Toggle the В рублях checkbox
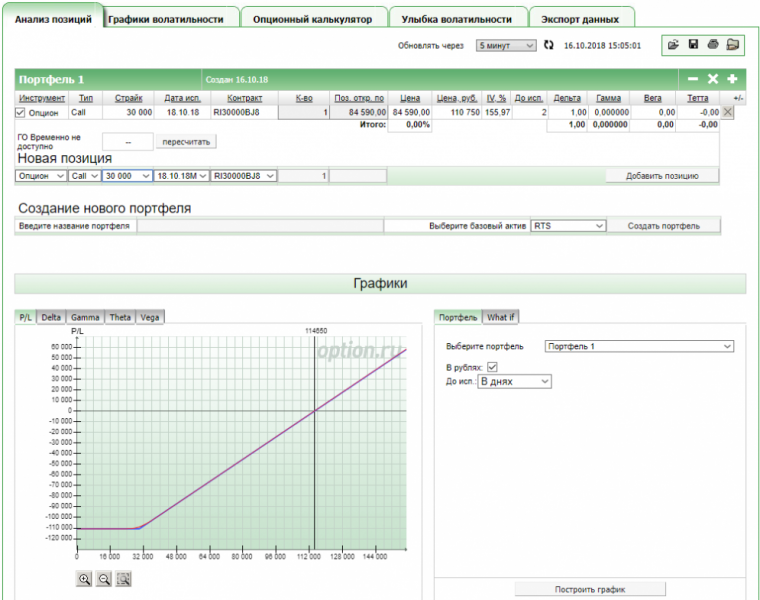 pyautogui.click(x=492, y=367)
